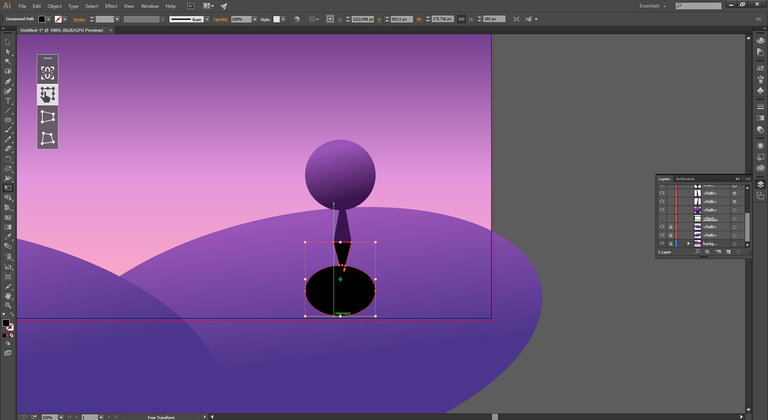Screen dimensions: 768x420
Task: Choose Perspective Distort in transform widget
Action: click(x=48, y=117)
